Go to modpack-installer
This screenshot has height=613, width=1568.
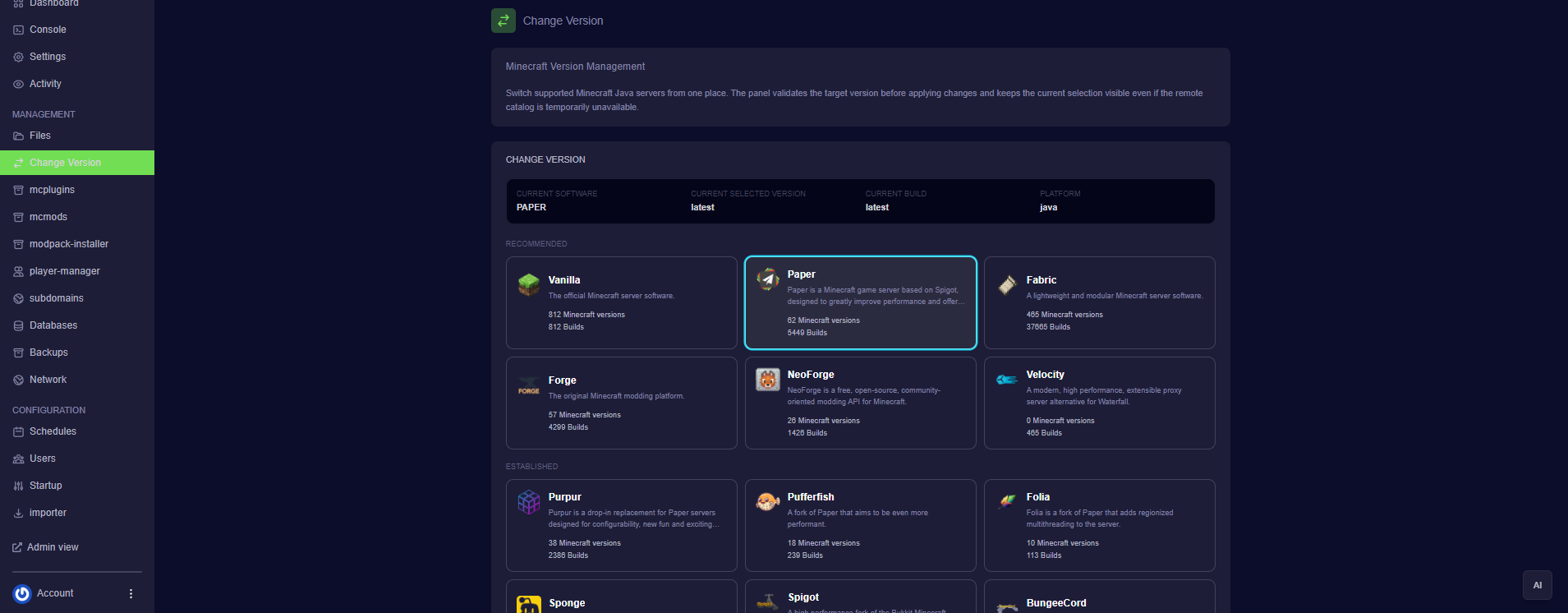[x=77, y=244]
